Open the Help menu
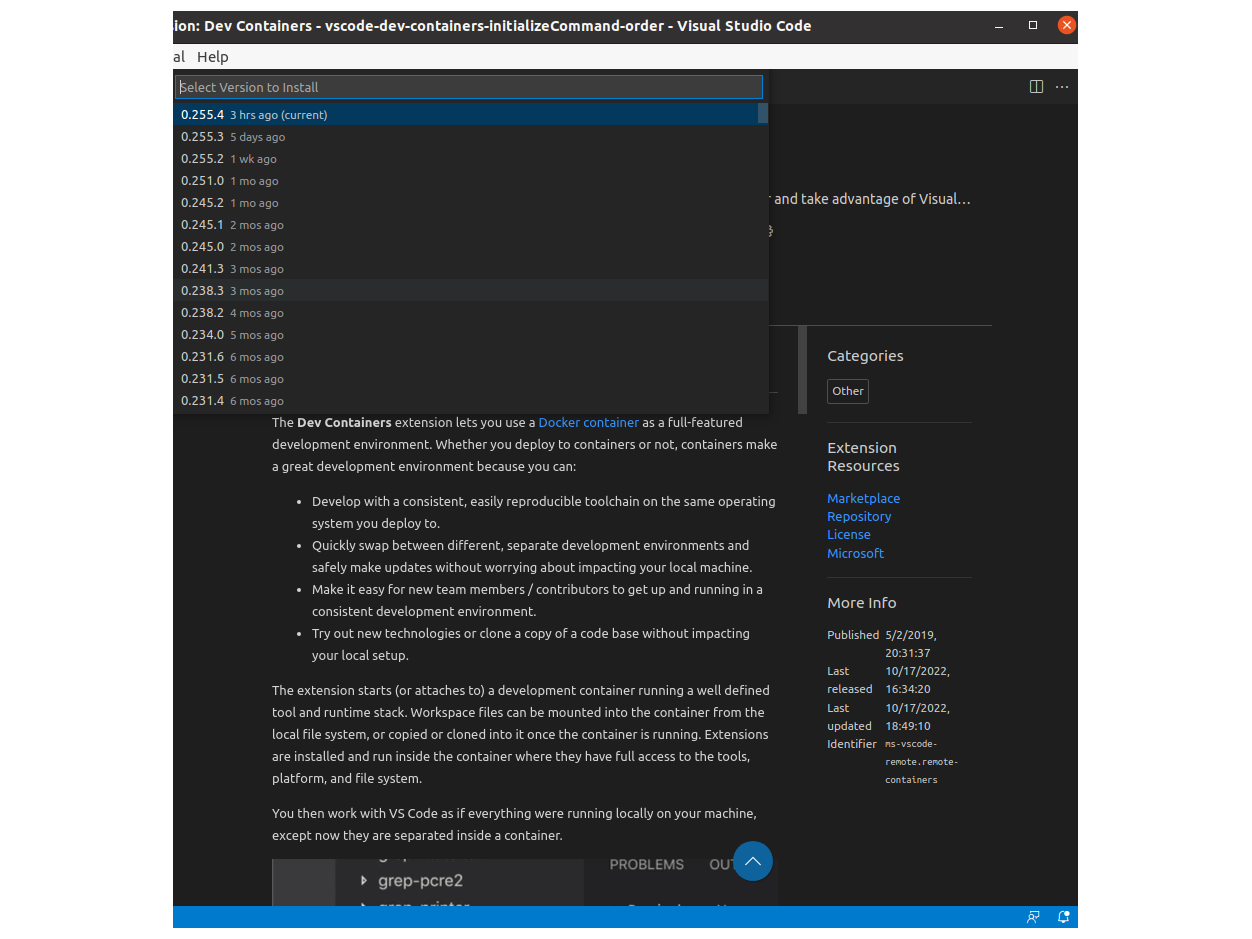 pos(213,57)
